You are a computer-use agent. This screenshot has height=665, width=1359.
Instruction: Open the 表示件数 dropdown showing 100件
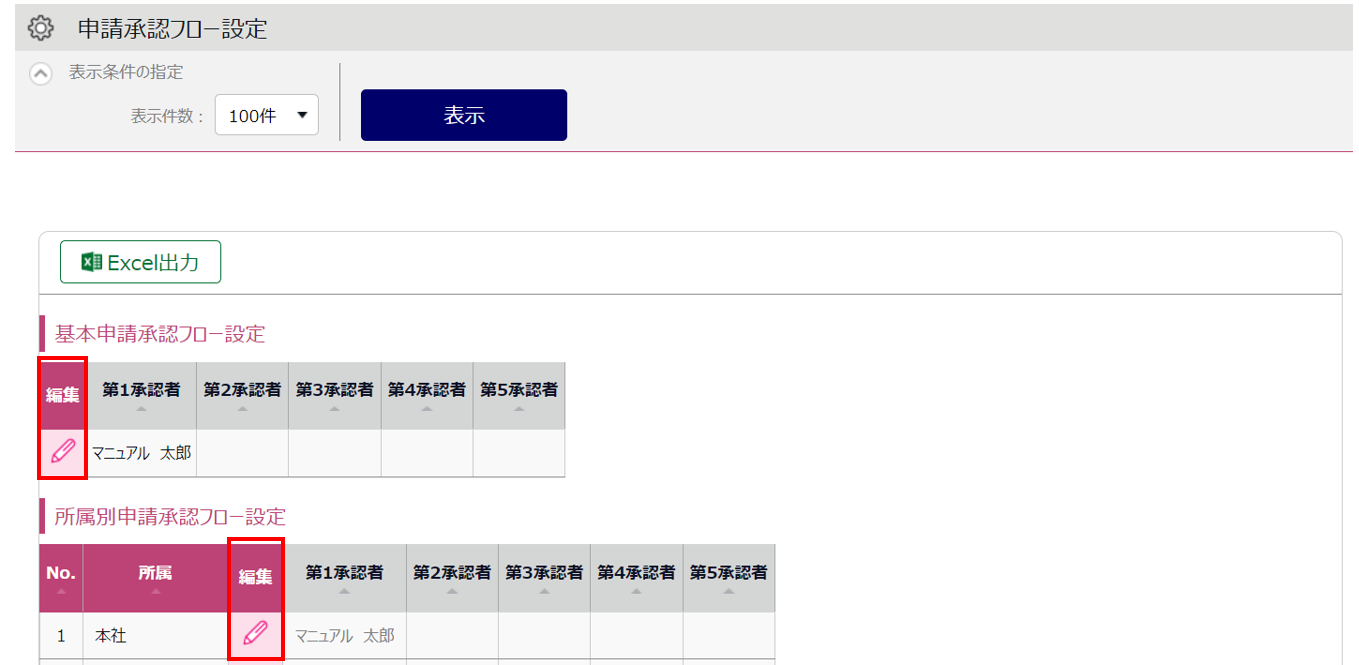[267, 115]
